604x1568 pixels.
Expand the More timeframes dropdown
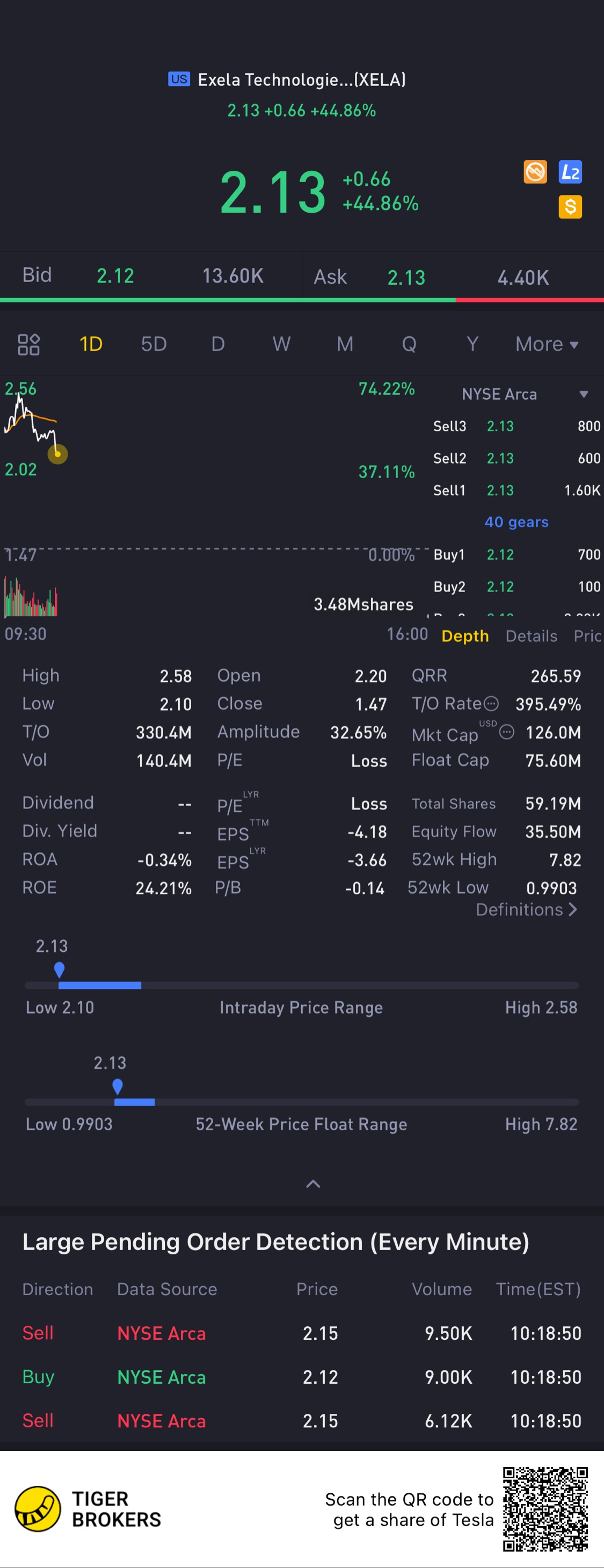point(546,344)
